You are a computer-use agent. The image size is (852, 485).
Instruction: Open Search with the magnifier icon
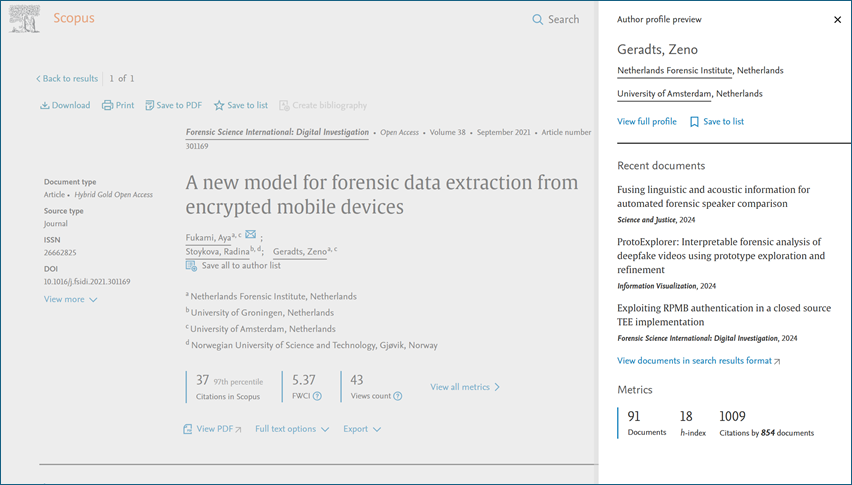coord(538,19)
